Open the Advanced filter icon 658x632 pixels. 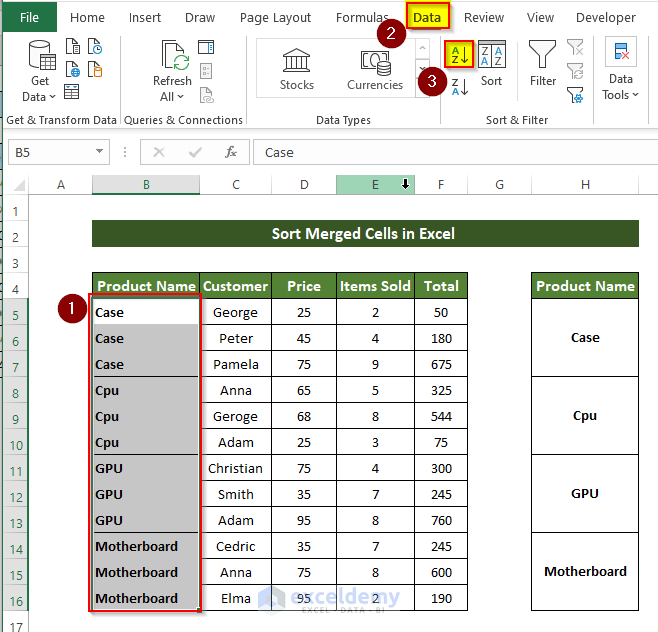point(575,95)
